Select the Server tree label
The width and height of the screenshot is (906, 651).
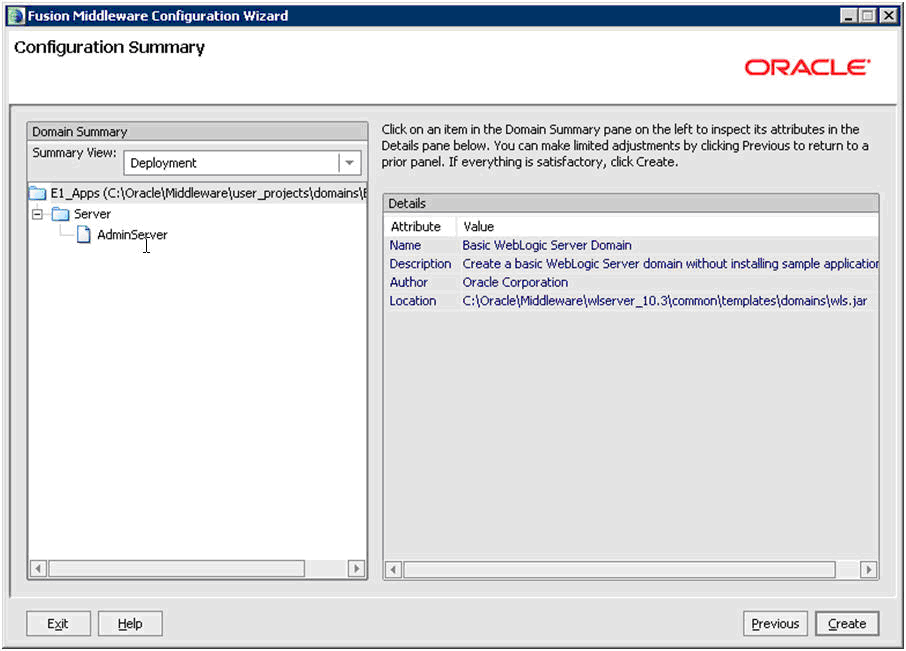click(x=92, y=214)
